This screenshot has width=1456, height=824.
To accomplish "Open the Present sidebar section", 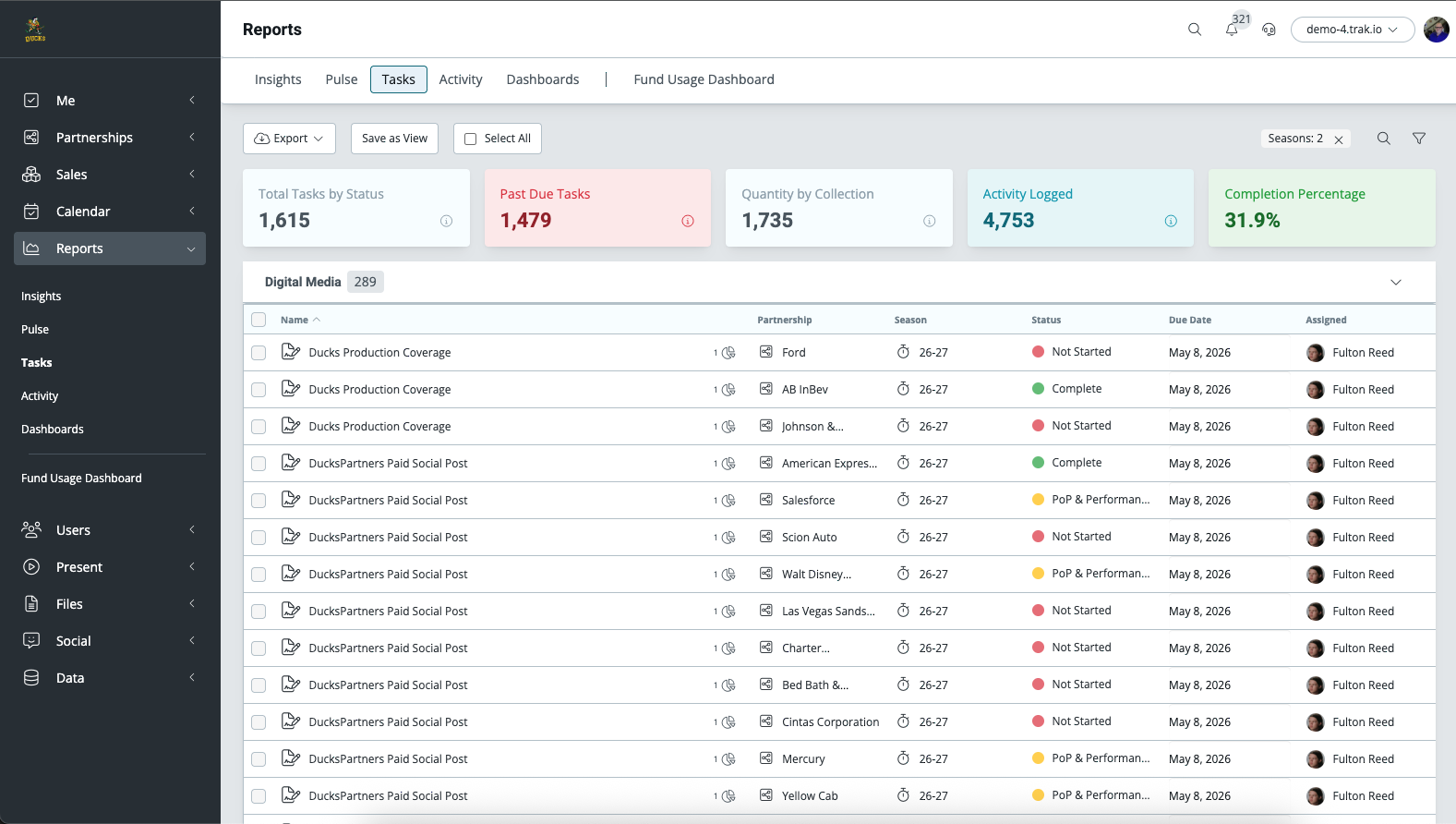I will 110,567.
